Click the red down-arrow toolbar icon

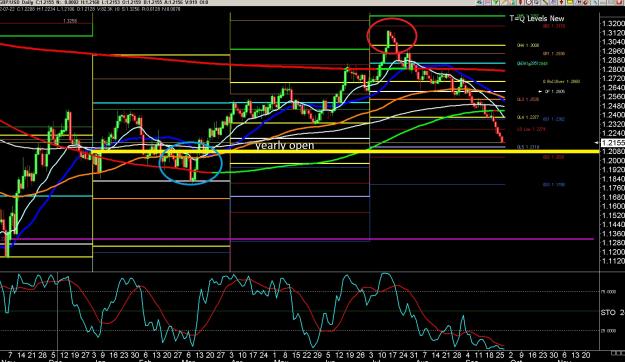tap(561, 2)
